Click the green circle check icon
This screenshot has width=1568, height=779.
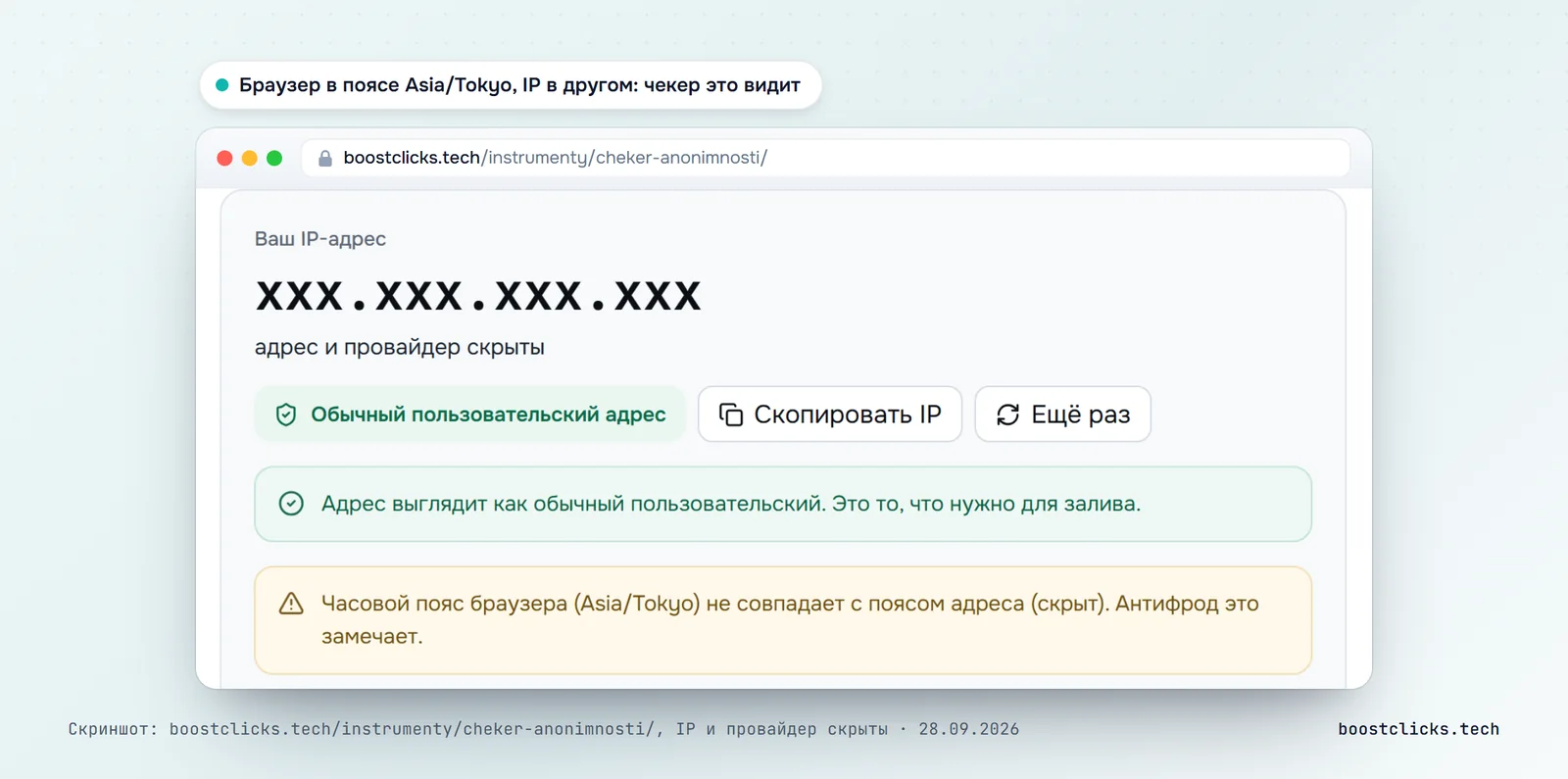(291, 504)
